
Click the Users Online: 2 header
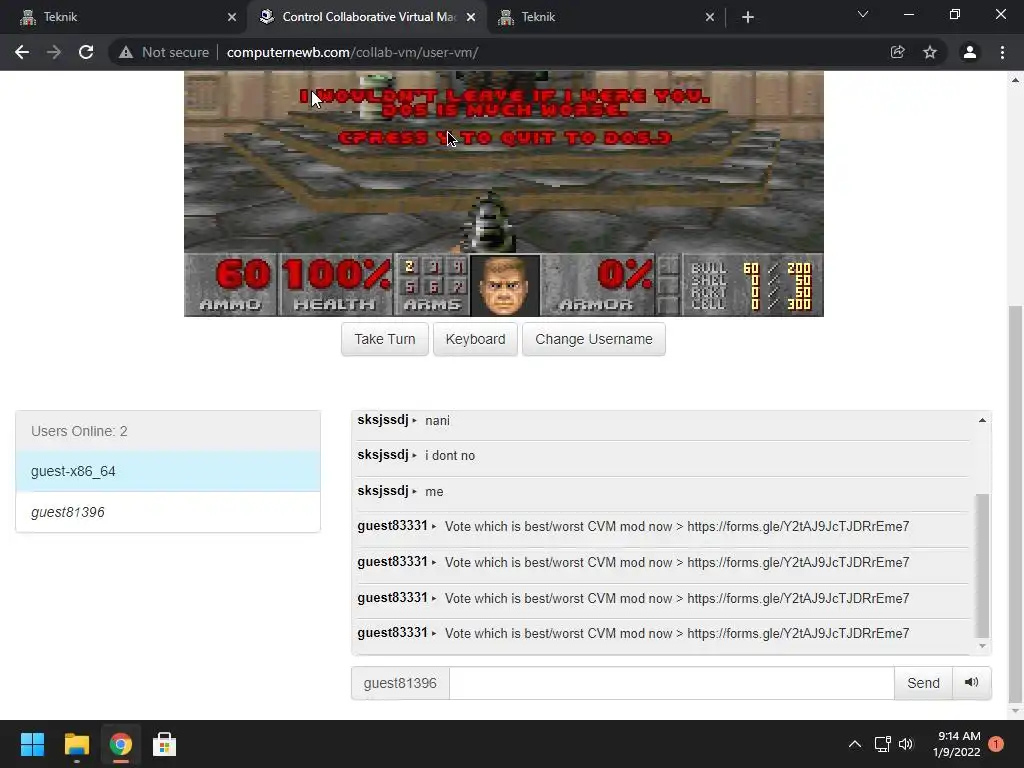point(168,431)
